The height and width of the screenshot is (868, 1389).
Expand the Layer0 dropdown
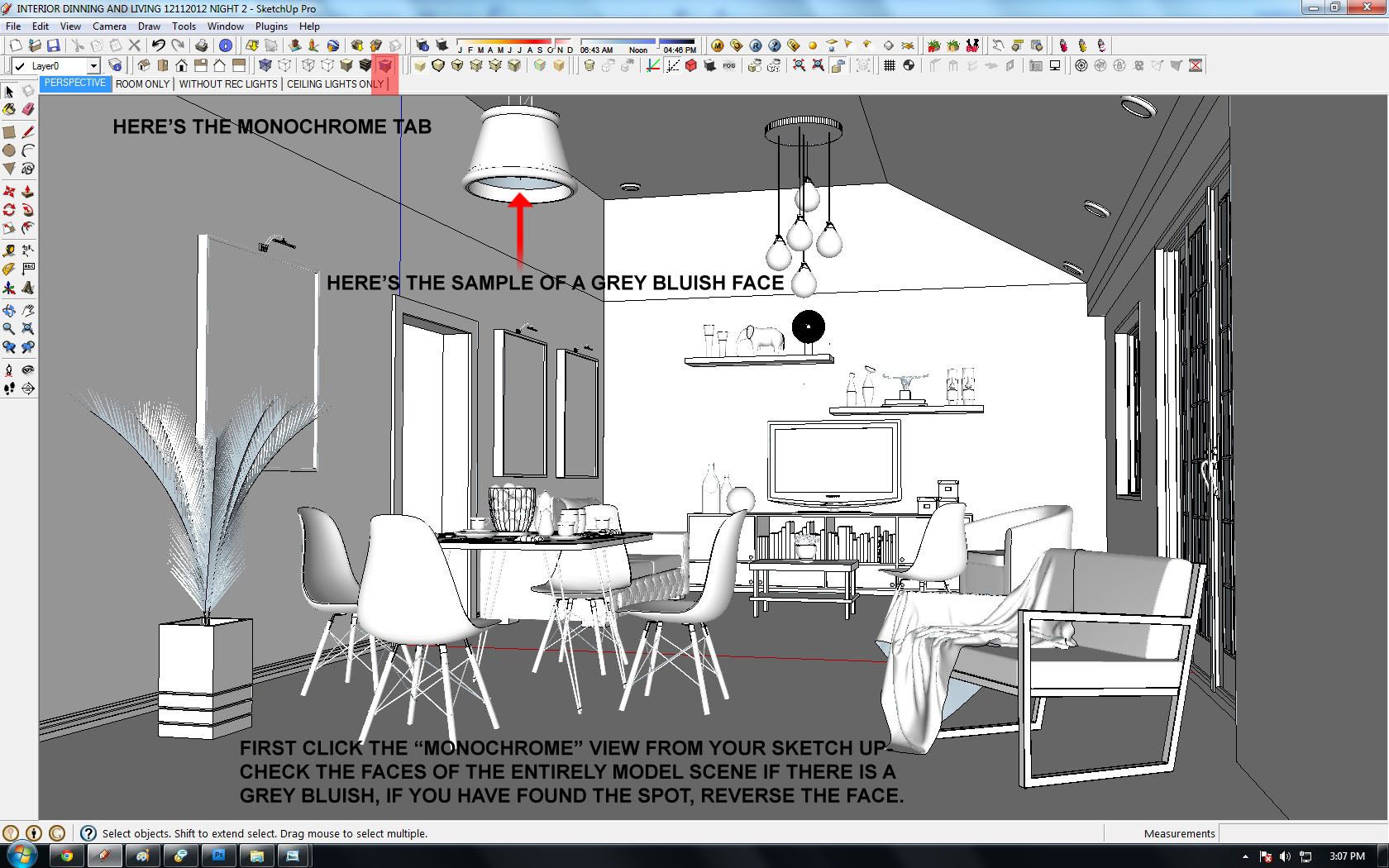coord(93,66)
